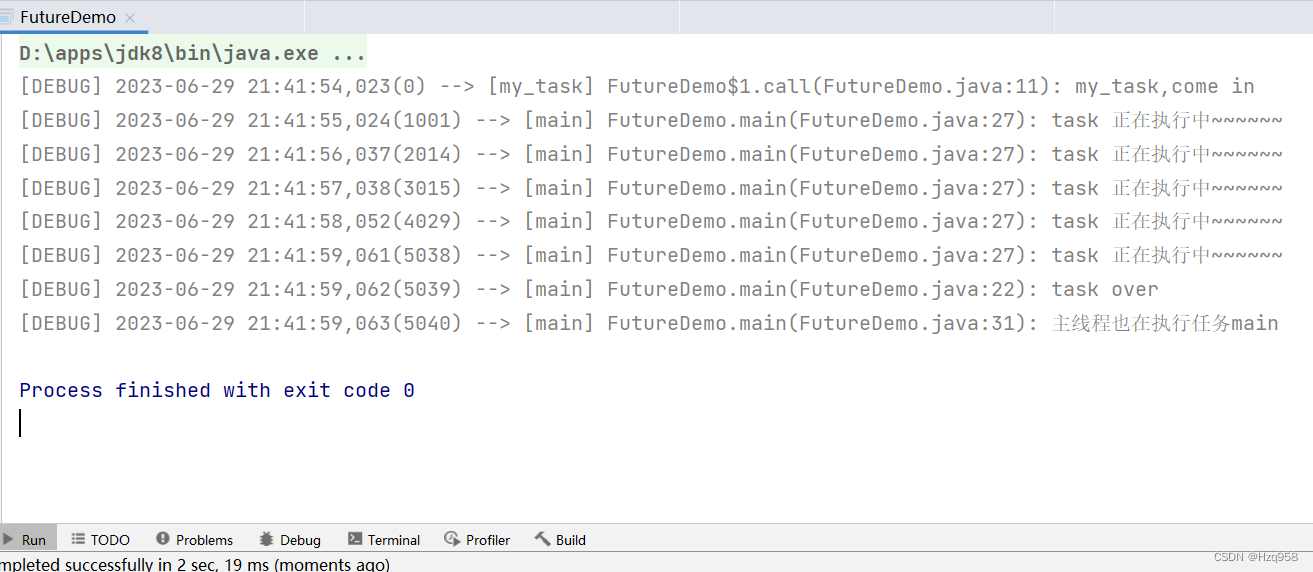Click the 'my_task,come in' log text
Image resolution: width=1313 pixels, height=572 pixels.
[x=1164, y=87]
